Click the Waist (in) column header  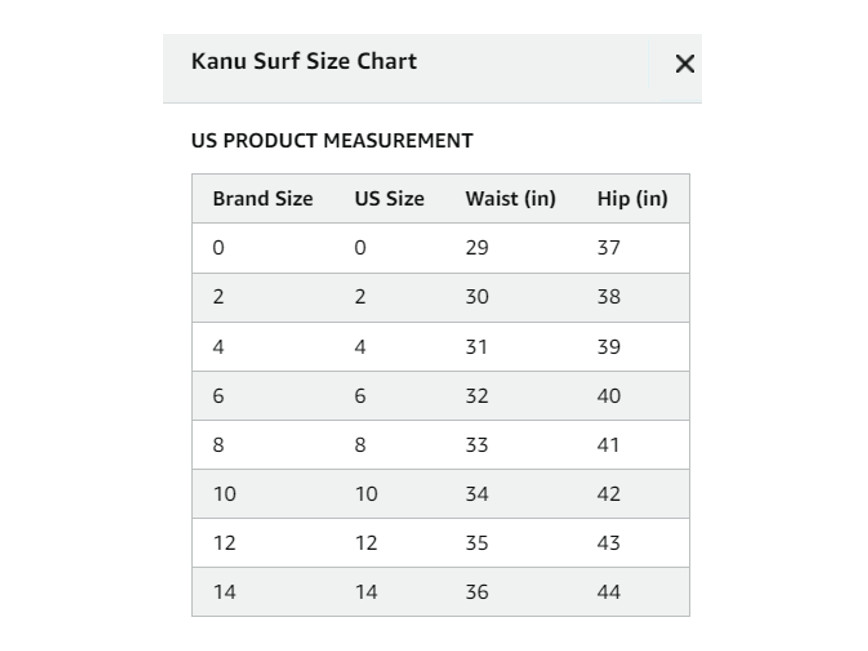510,199
